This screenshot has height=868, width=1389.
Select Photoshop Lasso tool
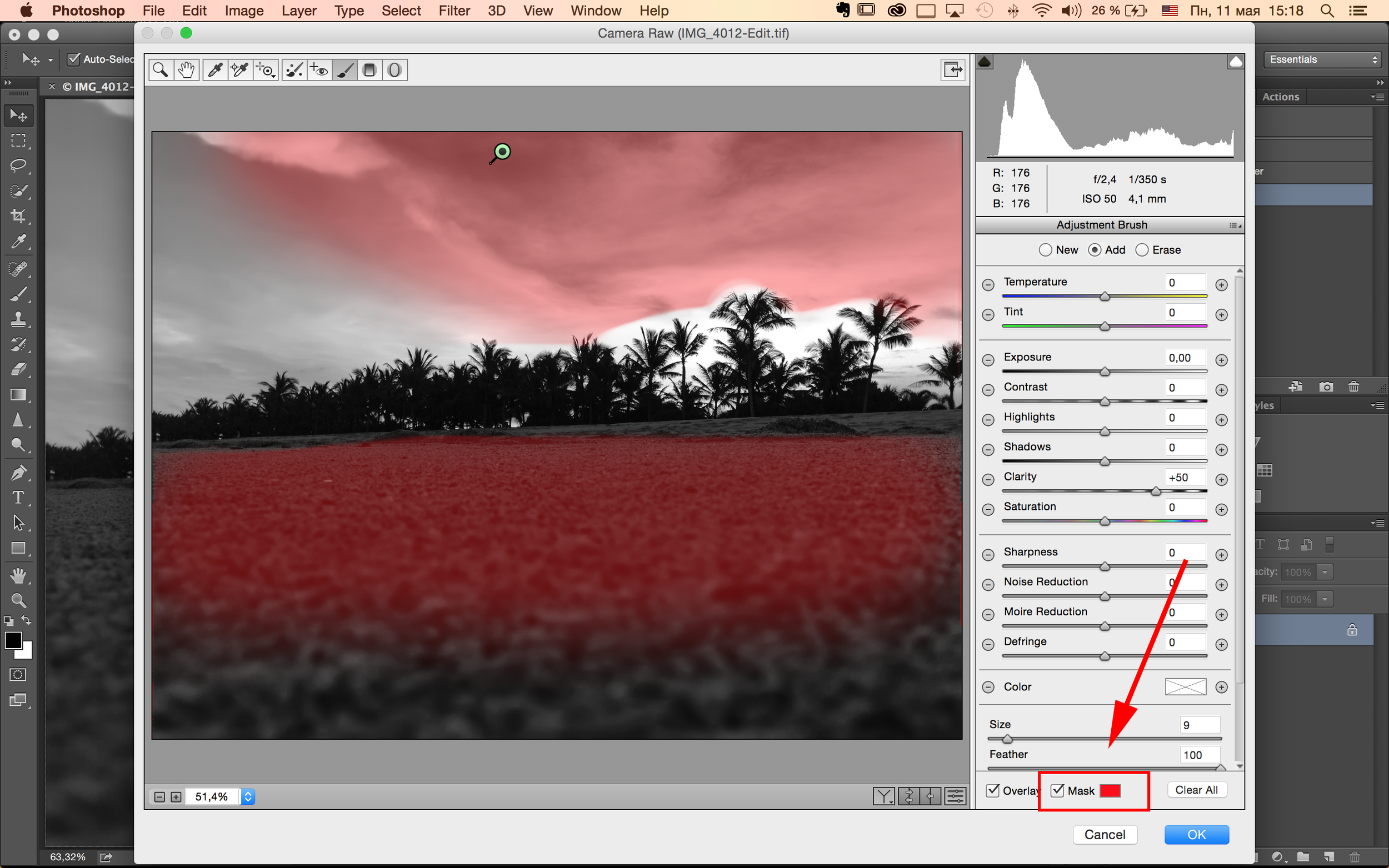[x=18, y=166]
